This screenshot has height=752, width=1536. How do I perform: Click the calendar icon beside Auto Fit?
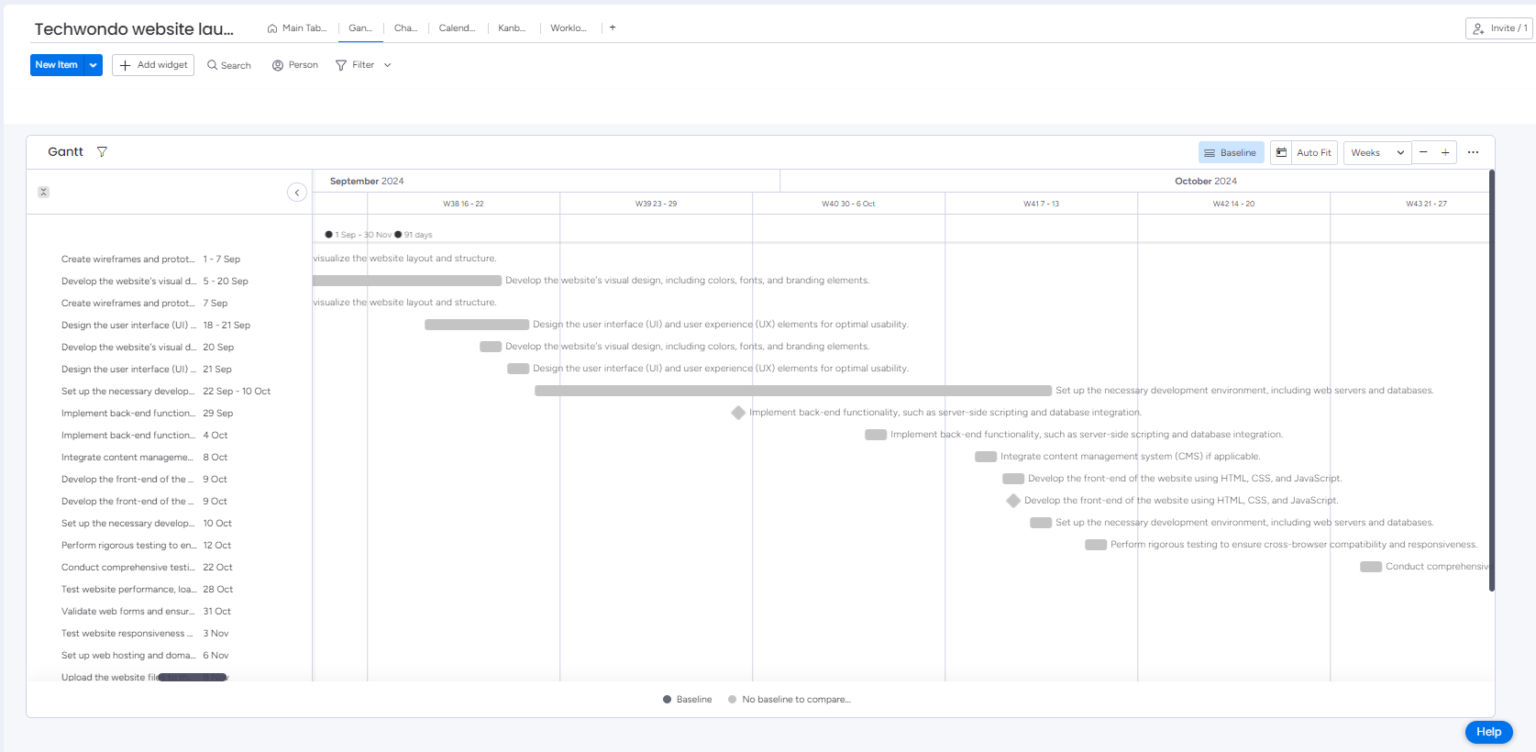[1283, 151]
